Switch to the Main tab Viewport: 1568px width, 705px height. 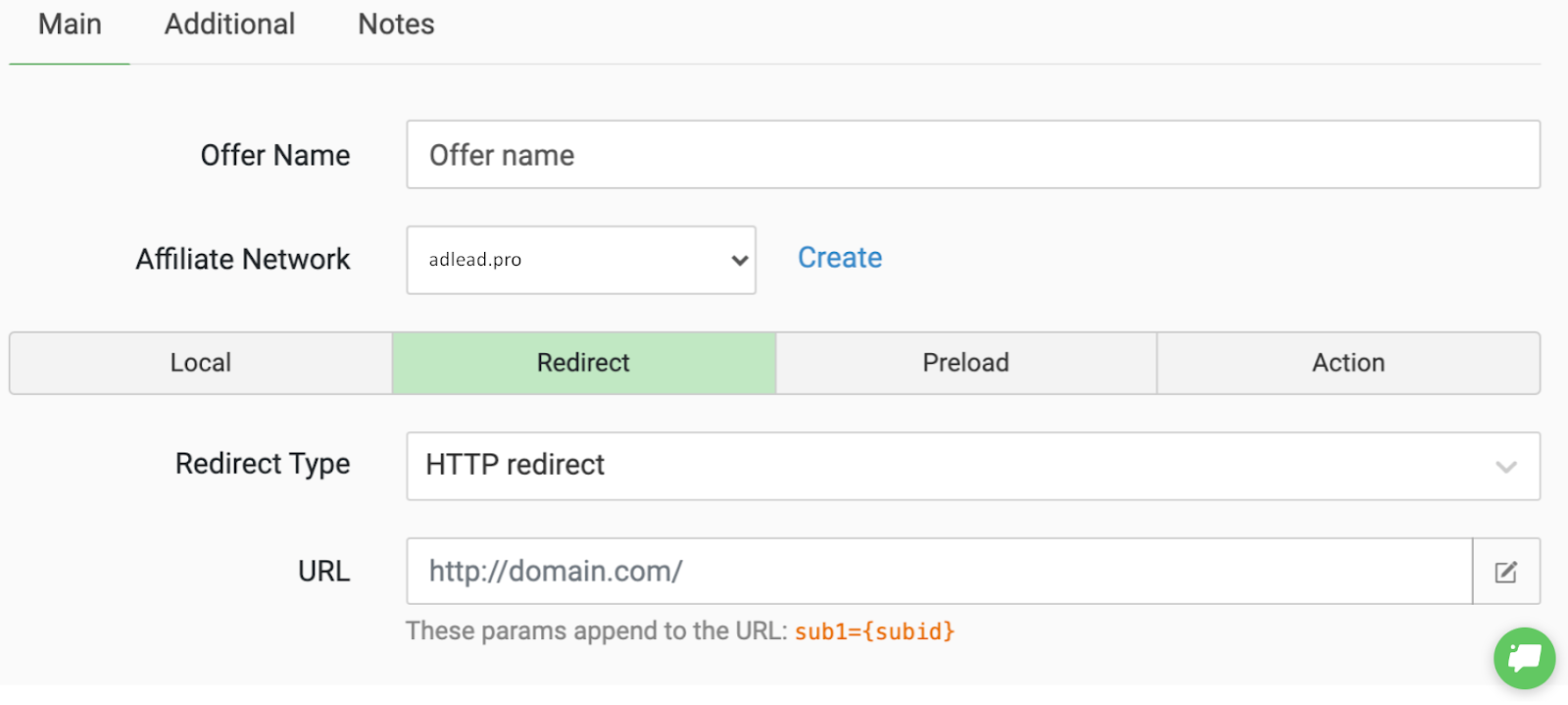(70, 25)
